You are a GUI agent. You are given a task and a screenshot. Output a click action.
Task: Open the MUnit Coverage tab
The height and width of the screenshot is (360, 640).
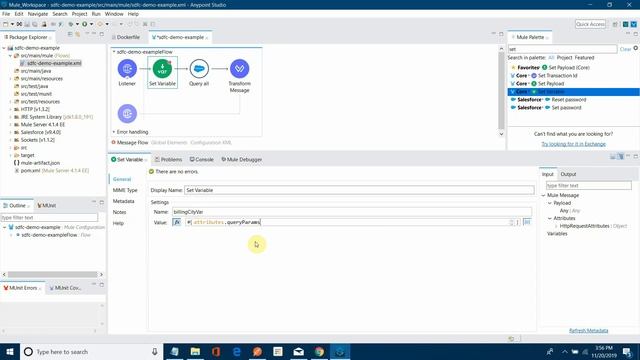[x=65, y=288]
